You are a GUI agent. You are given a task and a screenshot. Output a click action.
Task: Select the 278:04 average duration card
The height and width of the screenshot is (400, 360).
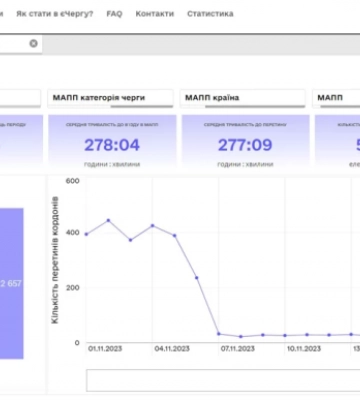[x=112, y=142]
